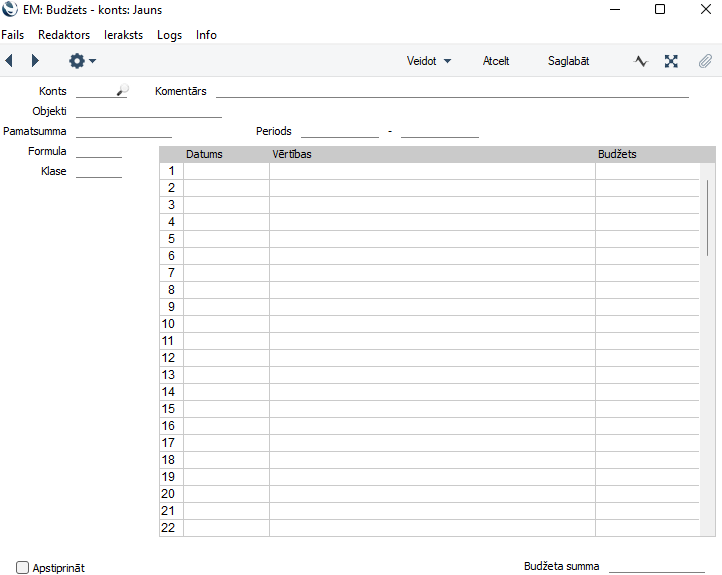Go to the previous record arrow
The width and height of the screenshot is (722, 575).
tap(9, 61)
